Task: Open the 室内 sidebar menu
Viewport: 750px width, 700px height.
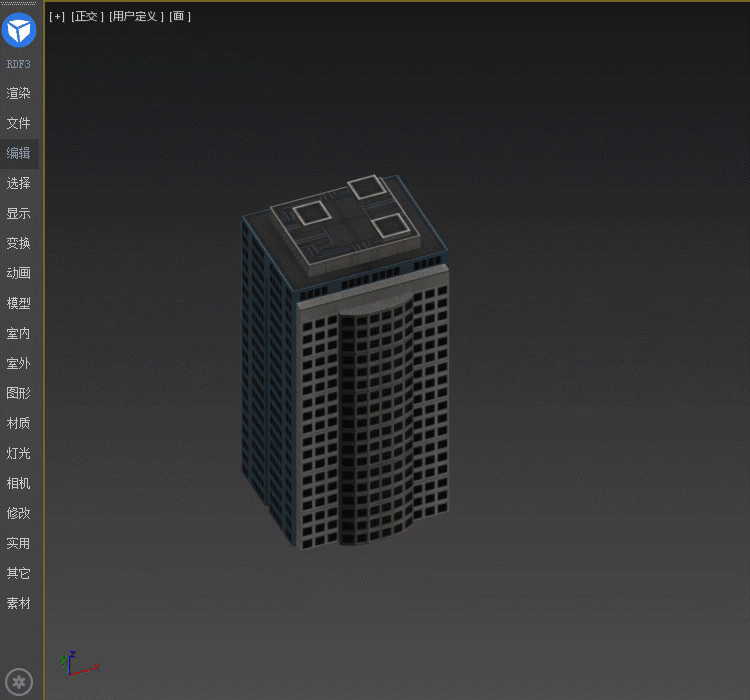Action: click(19, 333)
